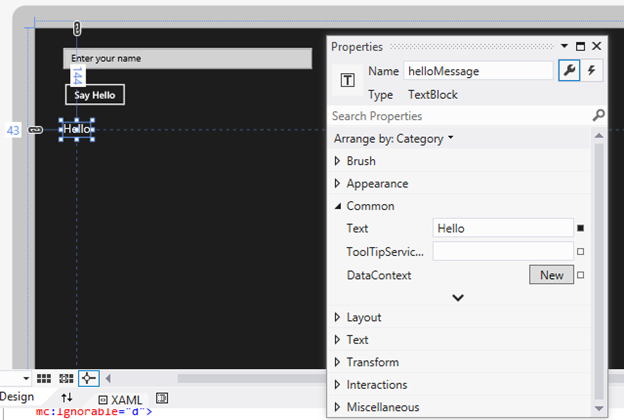624x420 pixels.
Task: Click the DataContext property label
Action: [x=379, y=275]
